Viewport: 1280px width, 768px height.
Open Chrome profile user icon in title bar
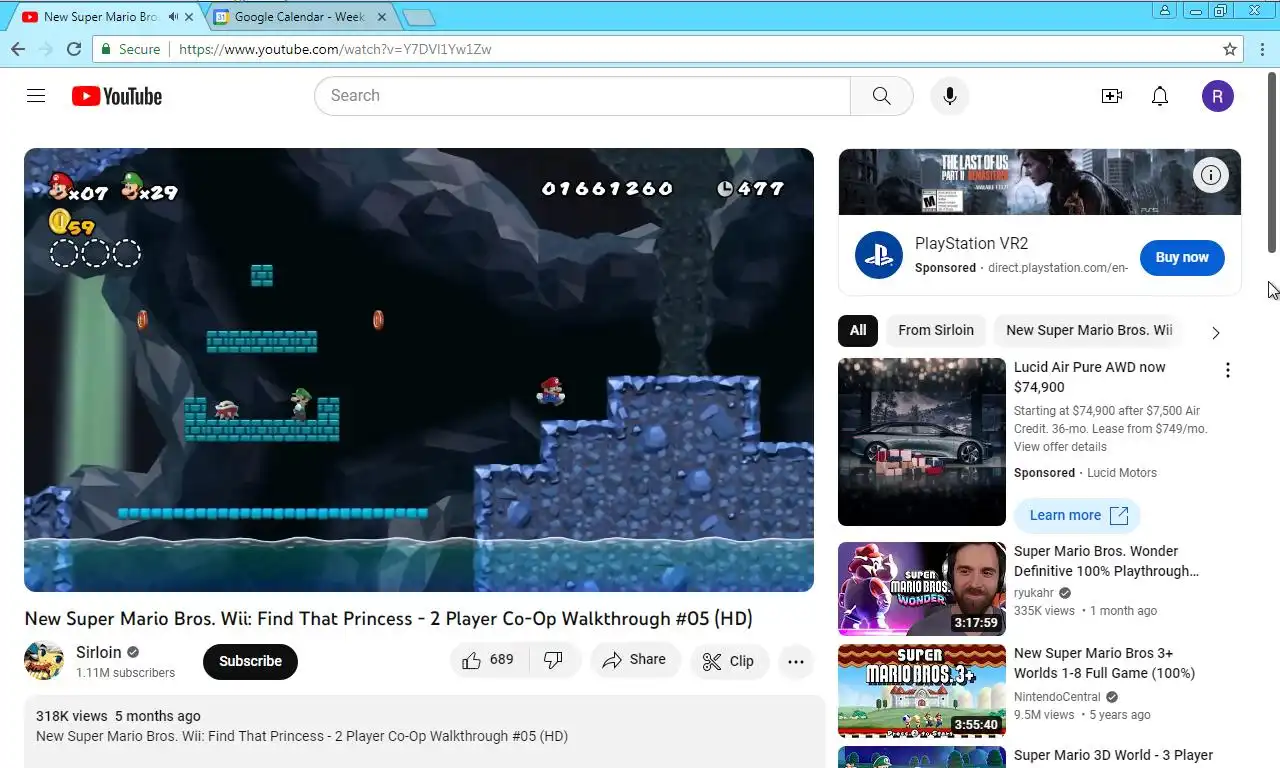point(1165,10)
